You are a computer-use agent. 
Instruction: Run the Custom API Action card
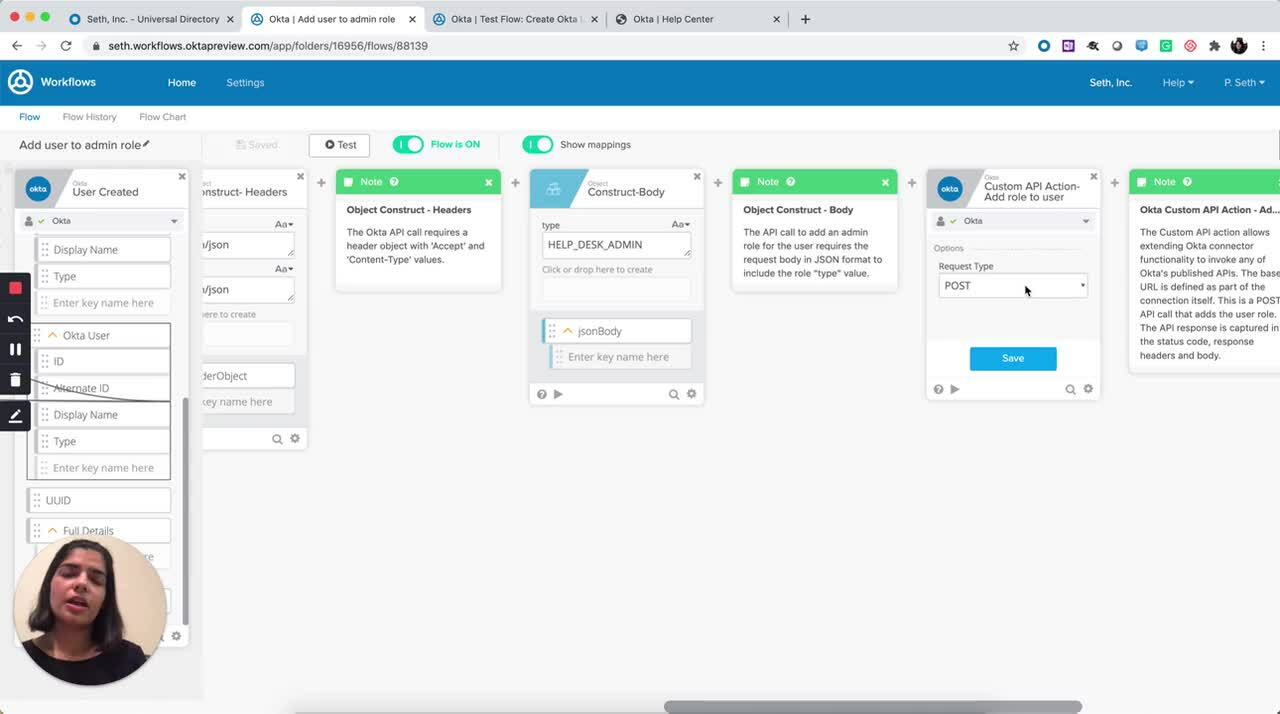click(954, 389)
